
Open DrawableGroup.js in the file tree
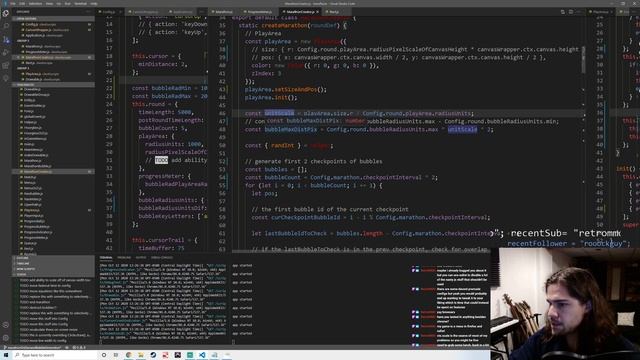53,95
